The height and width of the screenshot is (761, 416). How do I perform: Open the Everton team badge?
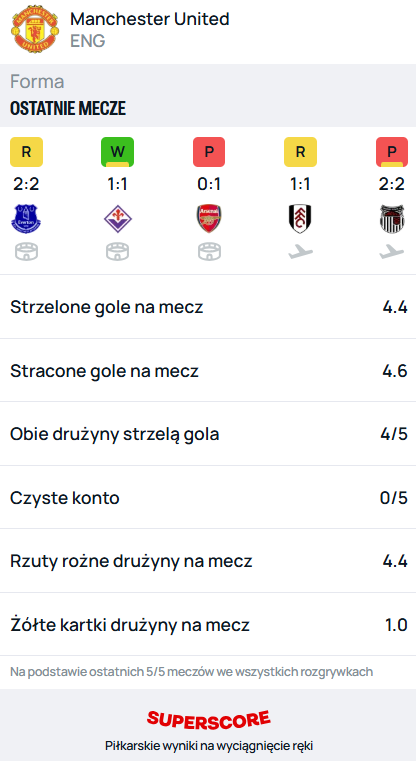click(x=26, y=219)
